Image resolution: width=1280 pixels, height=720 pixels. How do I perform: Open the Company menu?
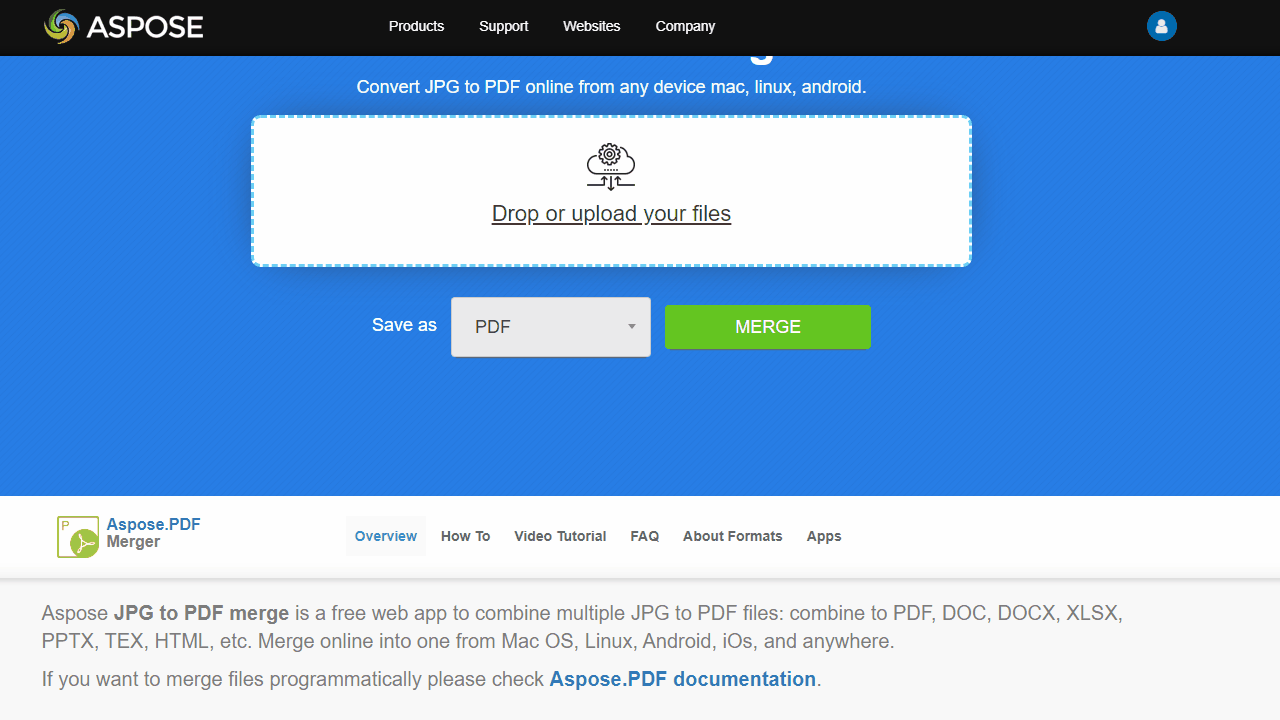pos(685,26)
